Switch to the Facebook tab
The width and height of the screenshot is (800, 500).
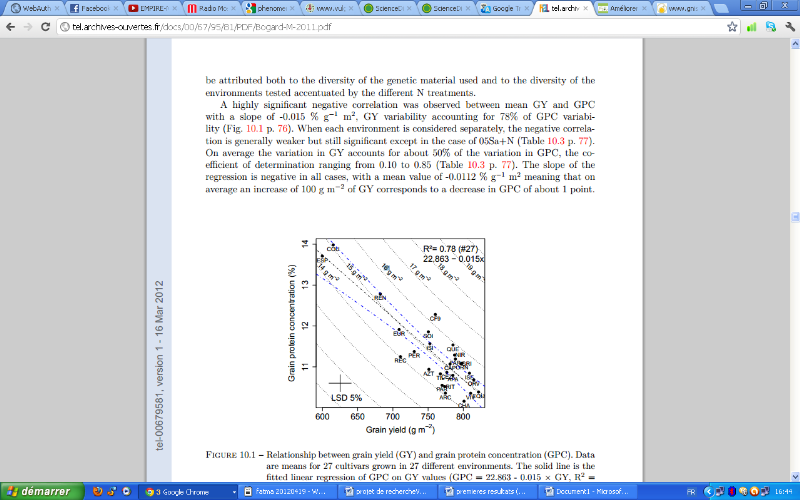pos(92,8)
